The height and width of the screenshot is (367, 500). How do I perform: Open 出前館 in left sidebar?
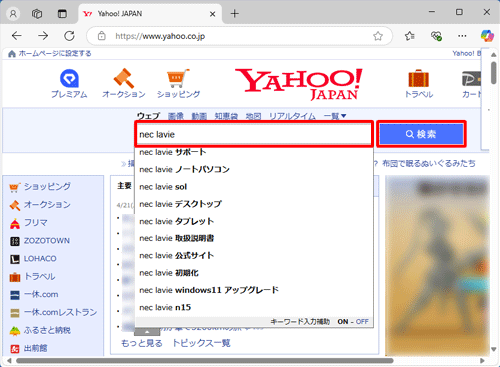click(x=35, y=348)
